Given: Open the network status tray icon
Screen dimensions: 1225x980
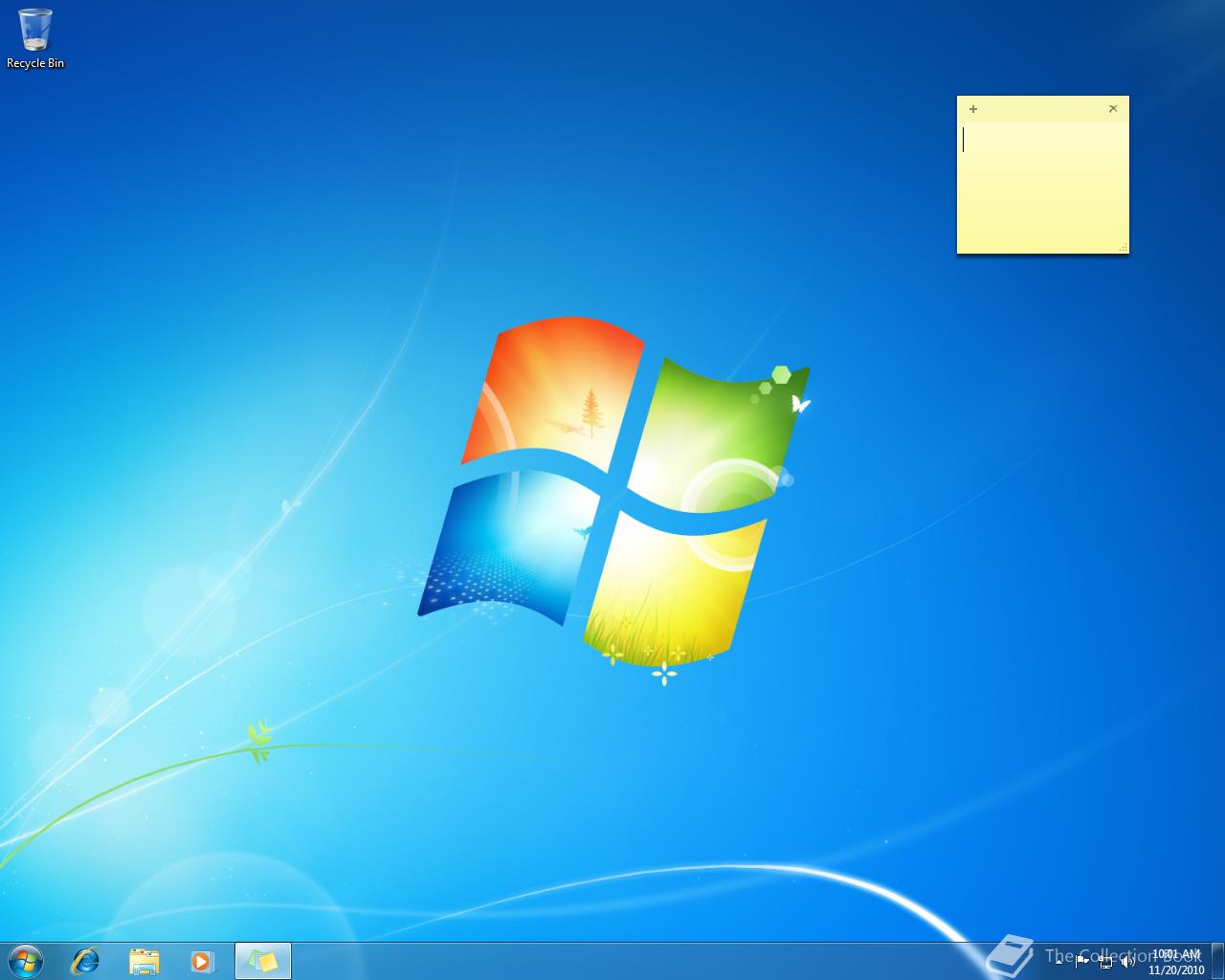Looking at the screenshot, I should coord(1105,962).
